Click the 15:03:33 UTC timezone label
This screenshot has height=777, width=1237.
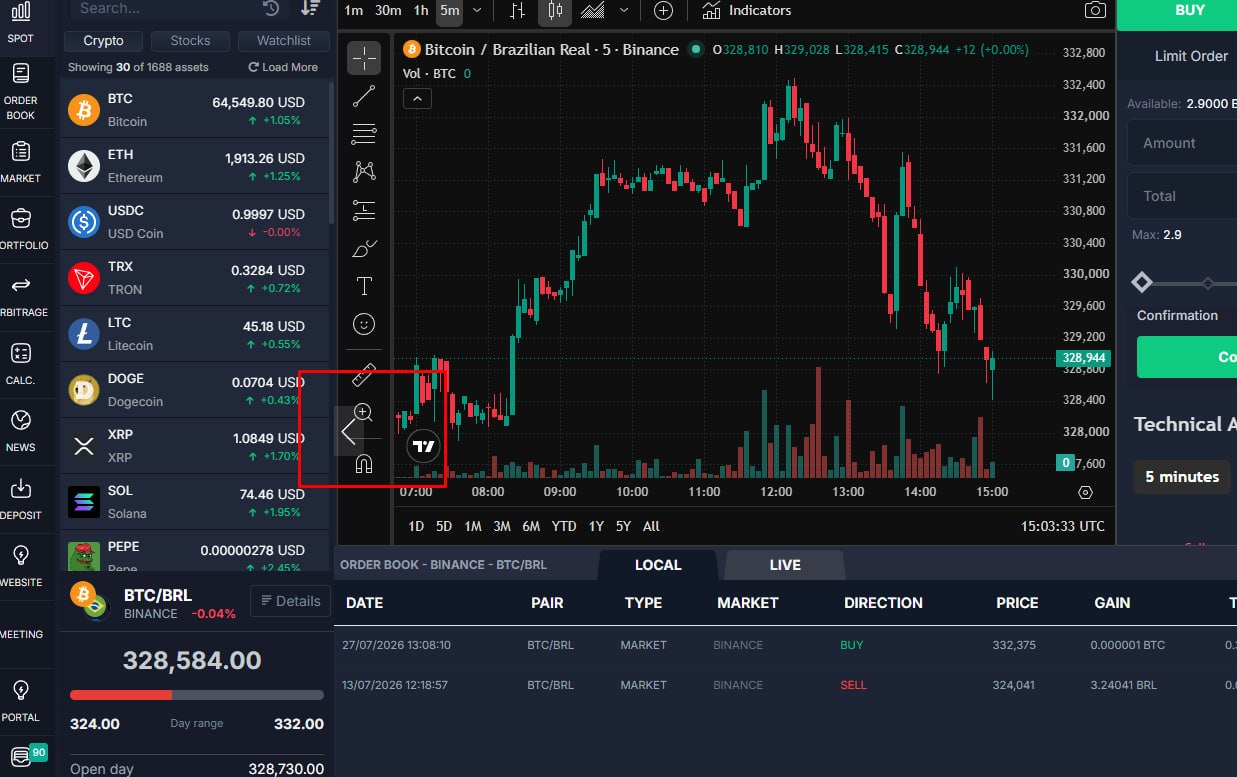tap(1063, 526)
